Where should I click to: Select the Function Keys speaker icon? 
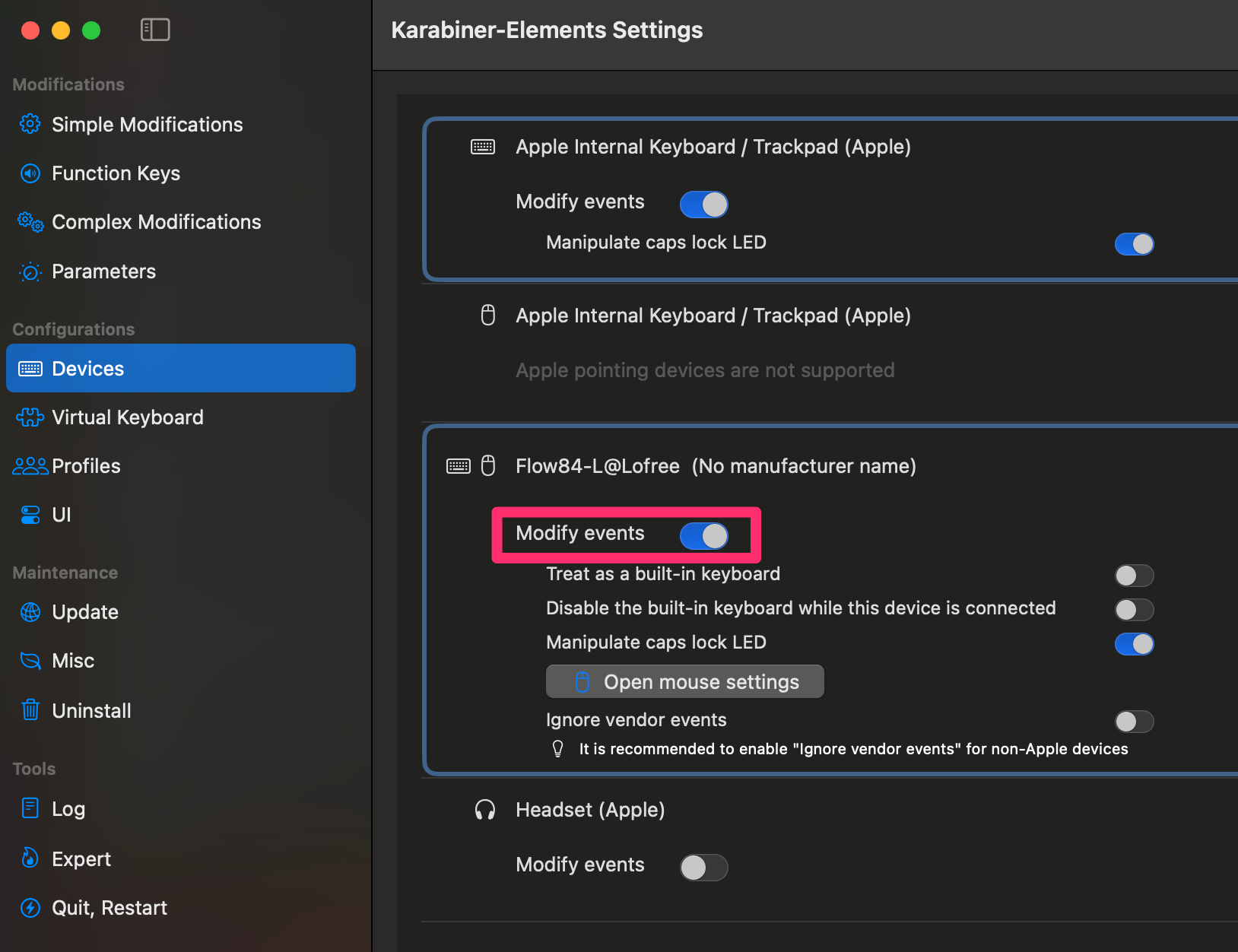pyautogui.click(x=30, y=173)
